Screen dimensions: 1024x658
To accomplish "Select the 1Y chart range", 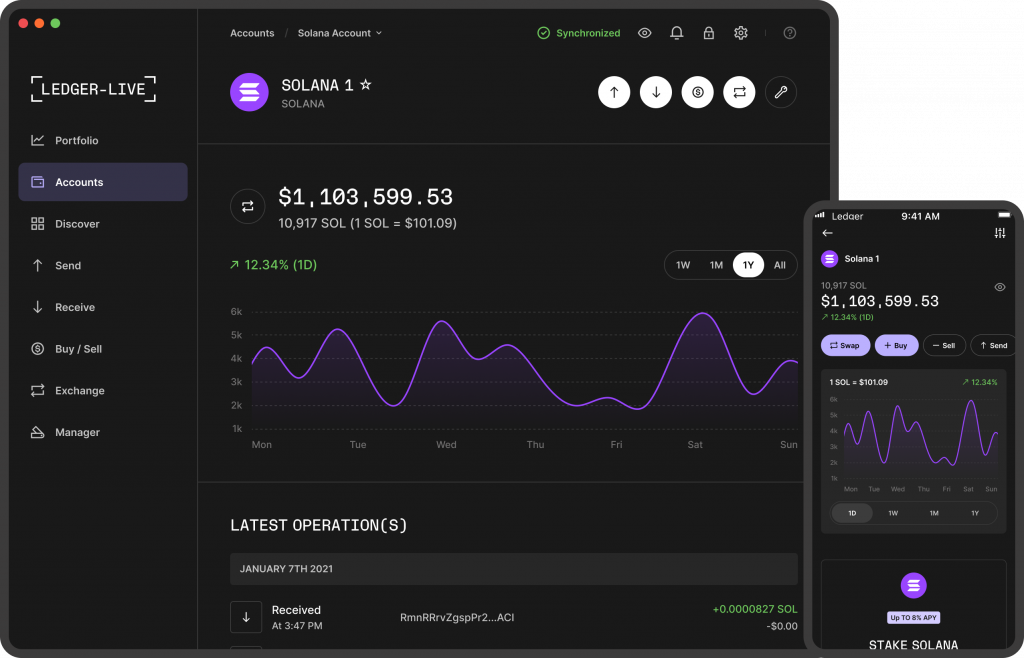I will [x=748, y=265].
